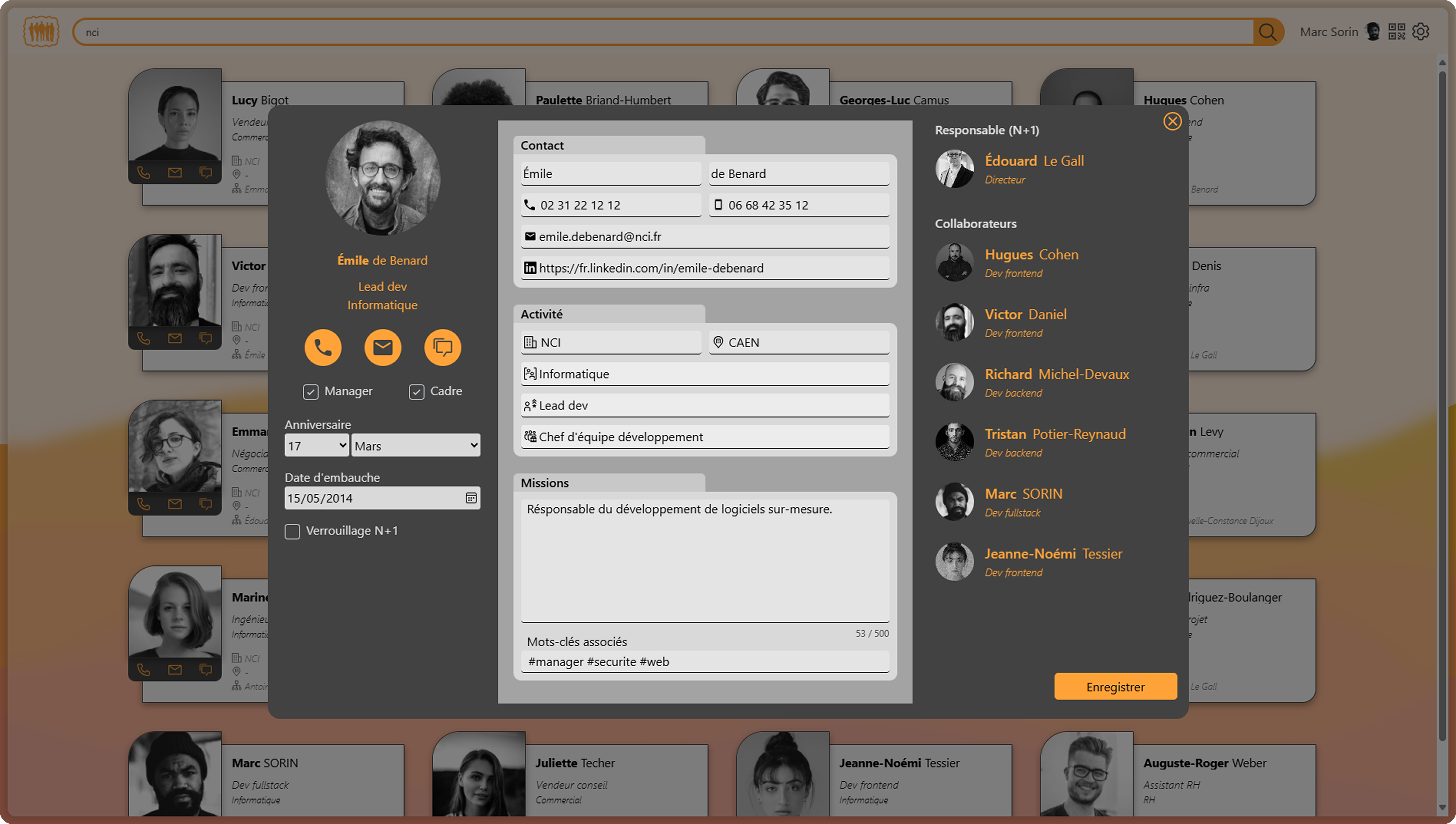Click calendar icon in hire date field

(470, 498)
